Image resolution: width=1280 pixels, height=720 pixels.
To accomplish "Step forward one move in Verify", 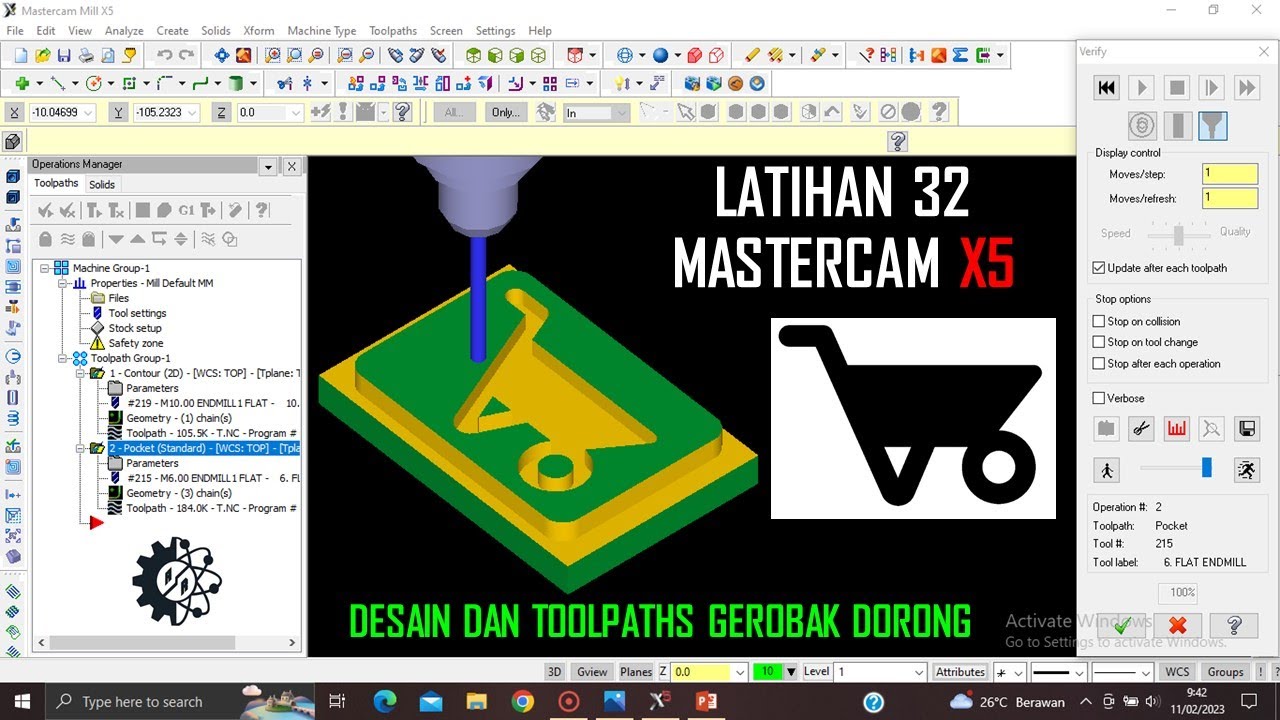I will click(1211, 88).
